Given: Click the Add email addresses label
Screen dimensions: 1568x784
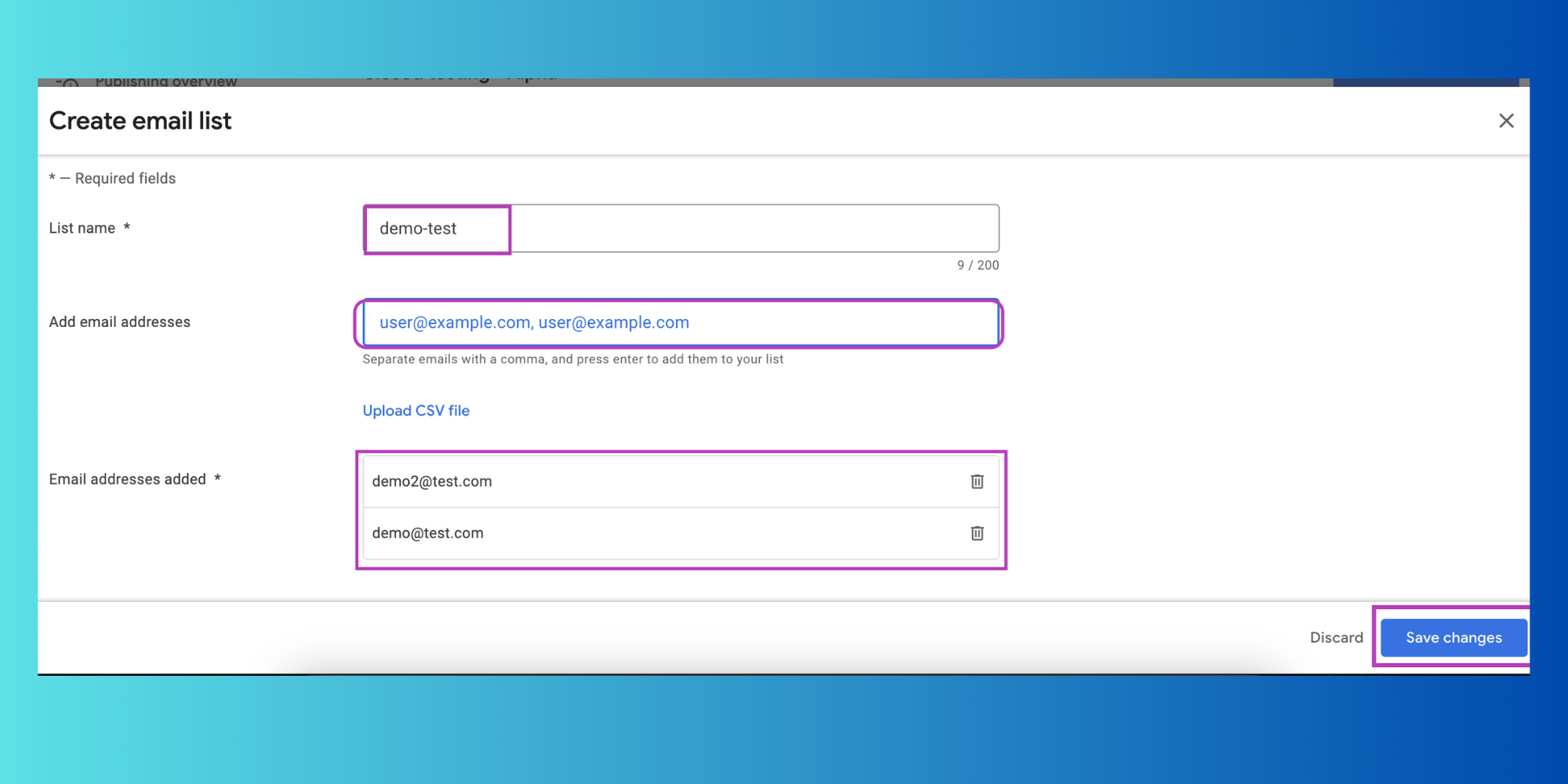Looking at the screenshot, I should coord(119,322).
